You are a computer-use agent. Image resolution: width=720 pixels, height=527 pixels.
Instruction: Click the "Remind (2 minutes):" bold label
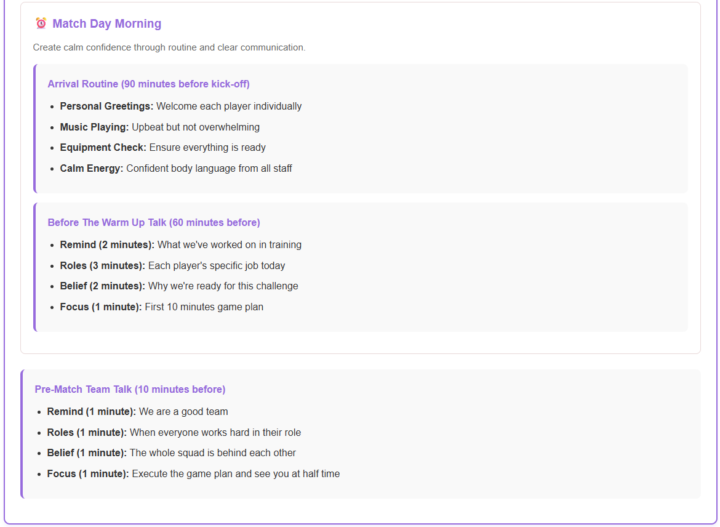click(x=107, y=245)
